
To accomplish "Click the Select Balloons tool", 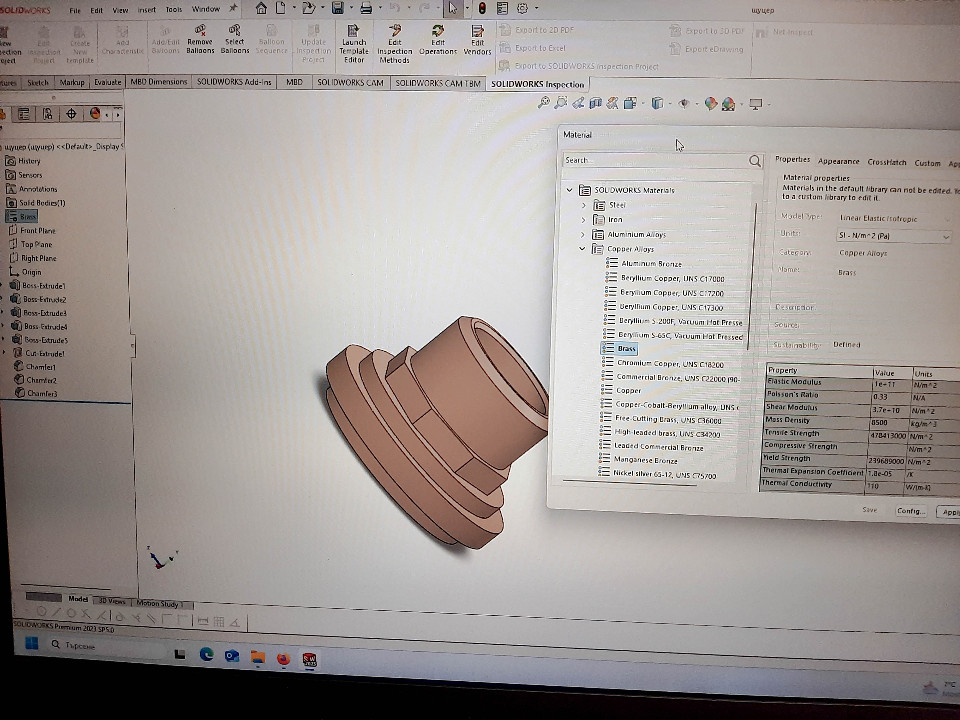I will pyautogui.click(x=234, y=31).
